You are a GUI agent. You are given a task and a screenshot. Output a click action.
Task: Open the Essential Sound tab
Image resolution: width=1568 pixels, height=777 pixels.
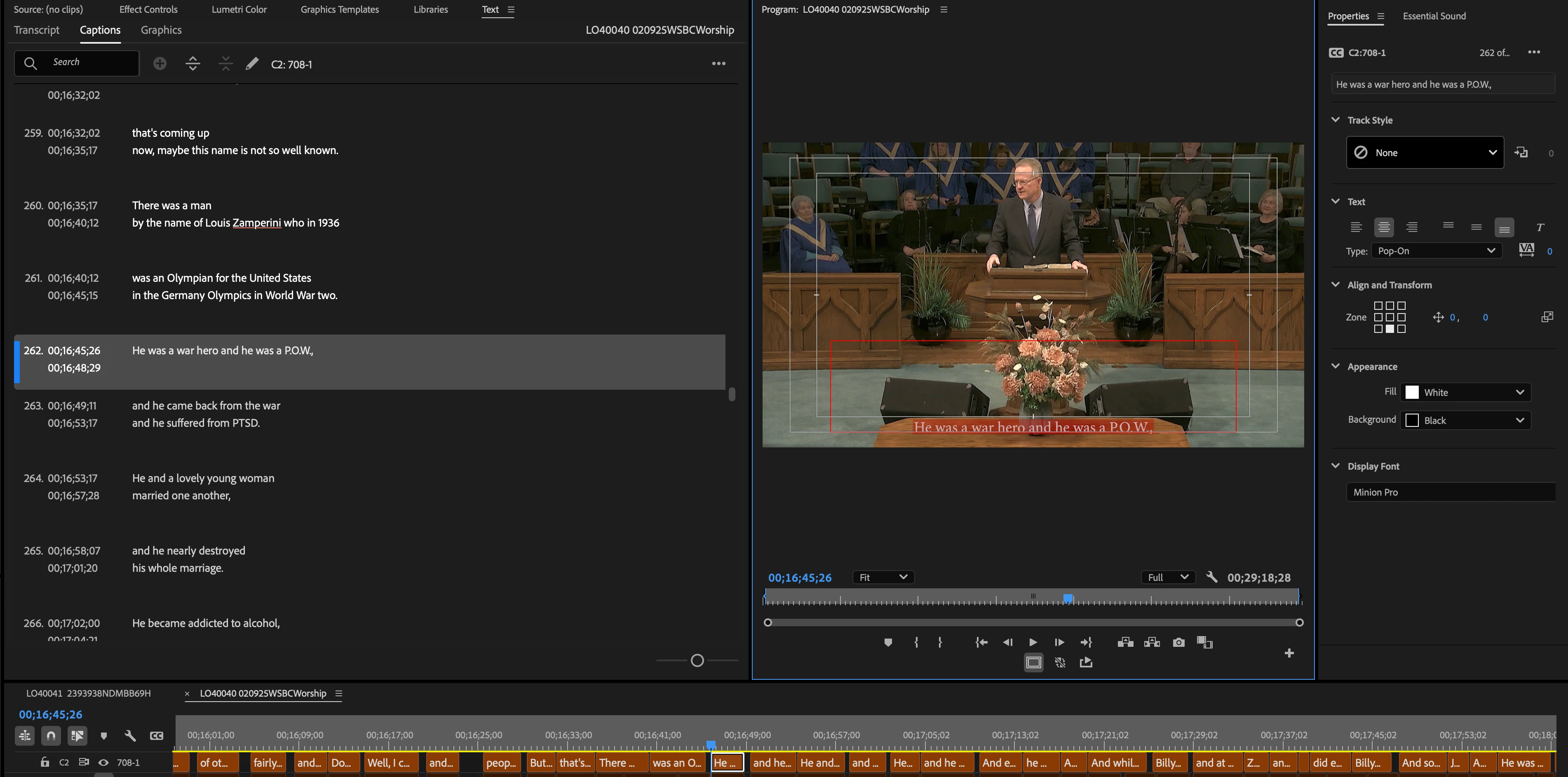tap(1434, 16)
